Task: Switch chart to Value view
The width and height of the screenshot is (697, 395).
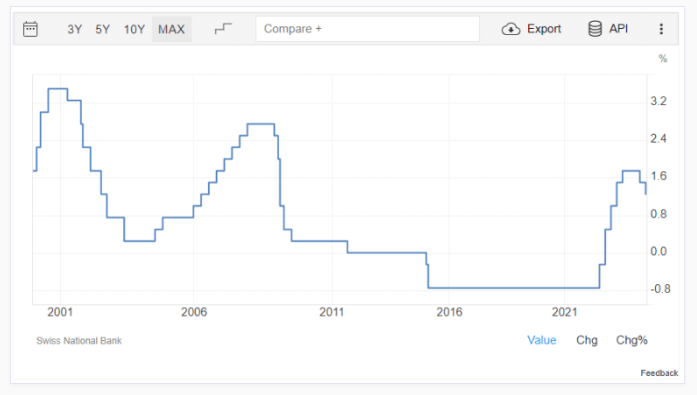Action: tap(541, 340)
